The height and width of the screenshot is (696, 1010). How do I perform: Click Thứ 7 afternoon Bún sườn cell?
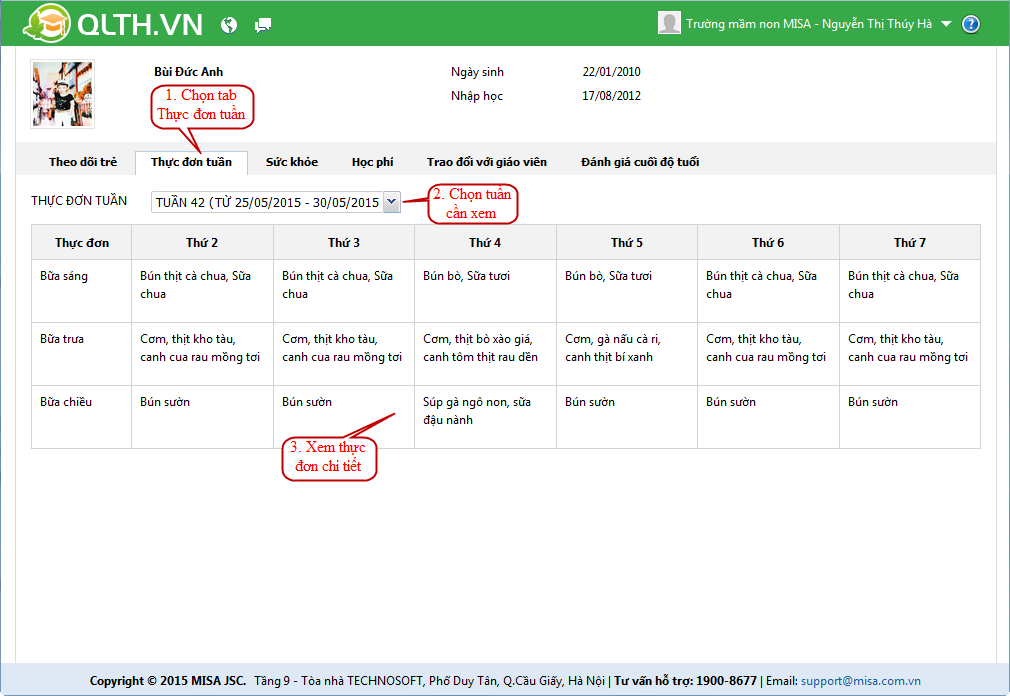(x=910, y=417)
